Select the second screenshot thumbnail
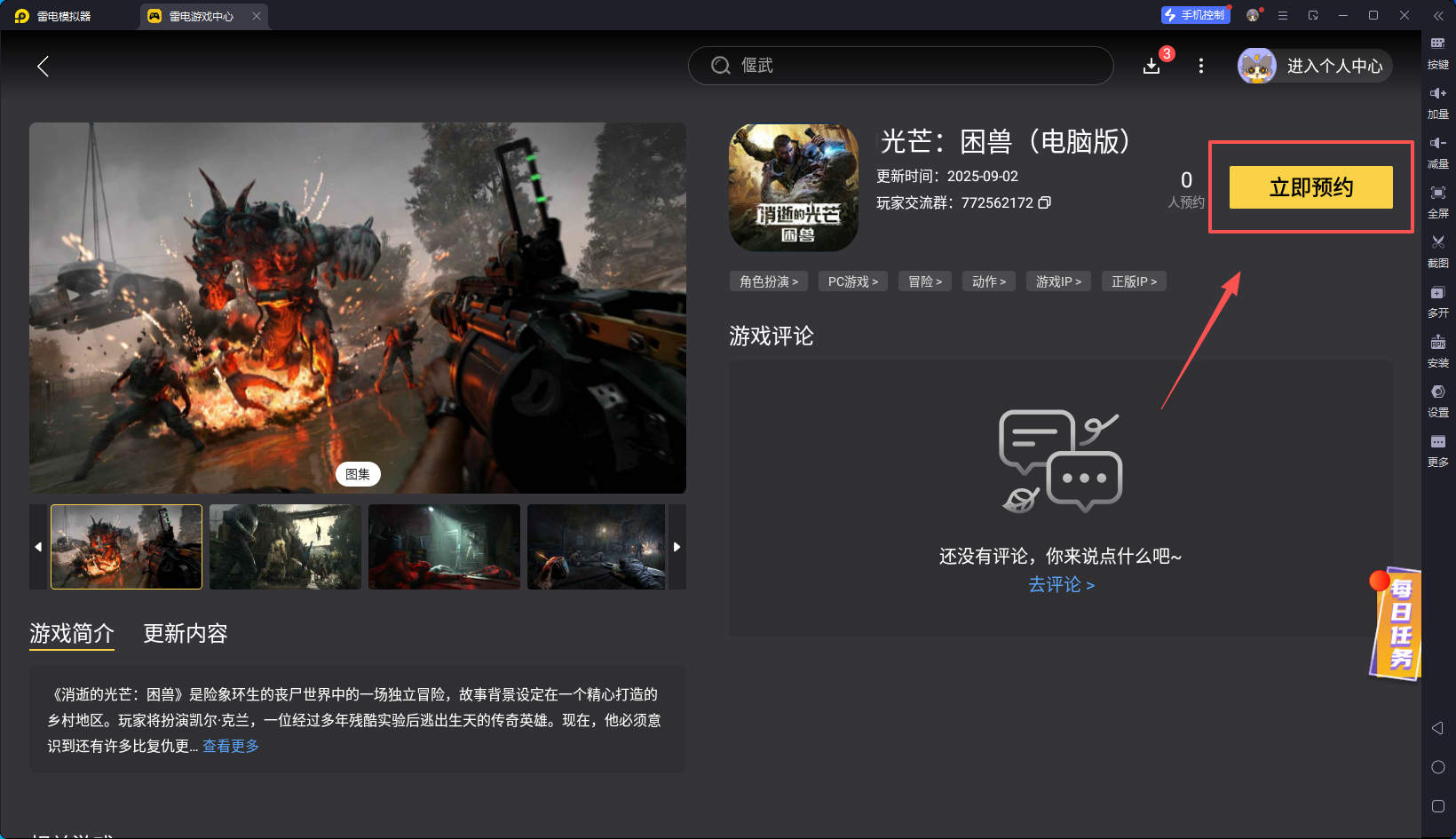The image size is (1456, 839). [285, 547]
